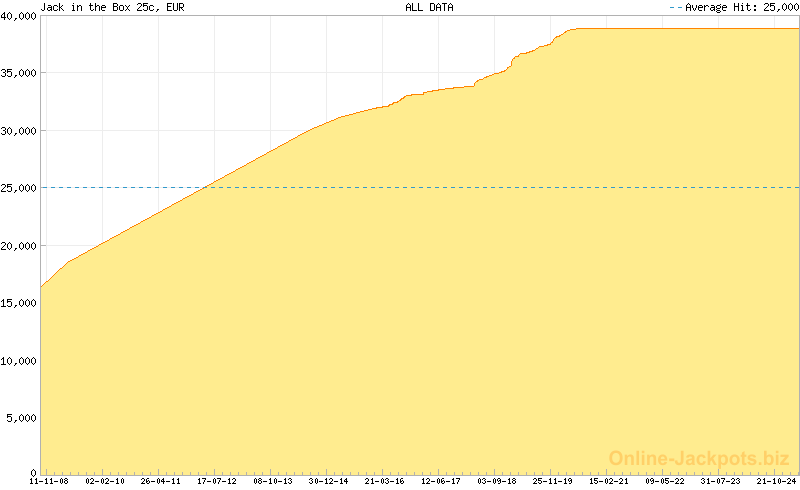Viewport: 800px width, 490px height.
Task: Click the 21-10-24 date at the axis end
Action: point(777,481)
